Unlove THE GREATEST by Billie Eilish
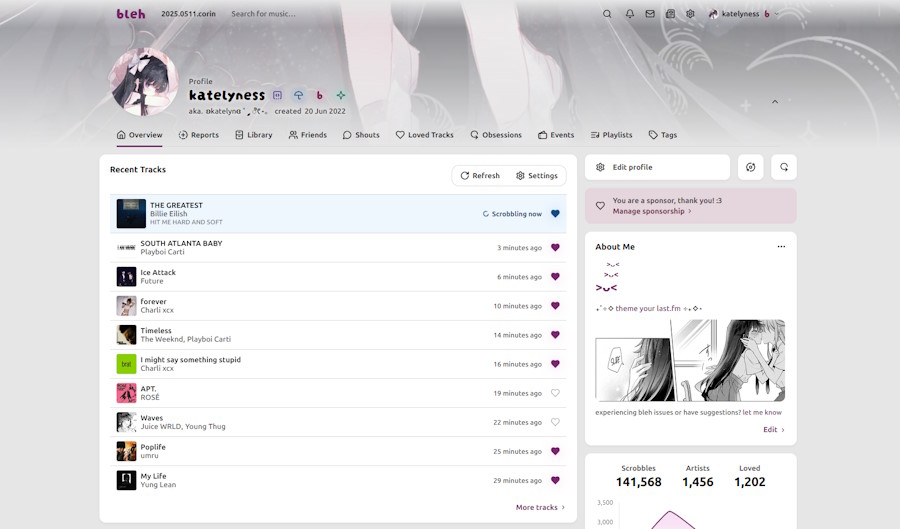This screenshot has height=529, width=900. pos(555,213)
